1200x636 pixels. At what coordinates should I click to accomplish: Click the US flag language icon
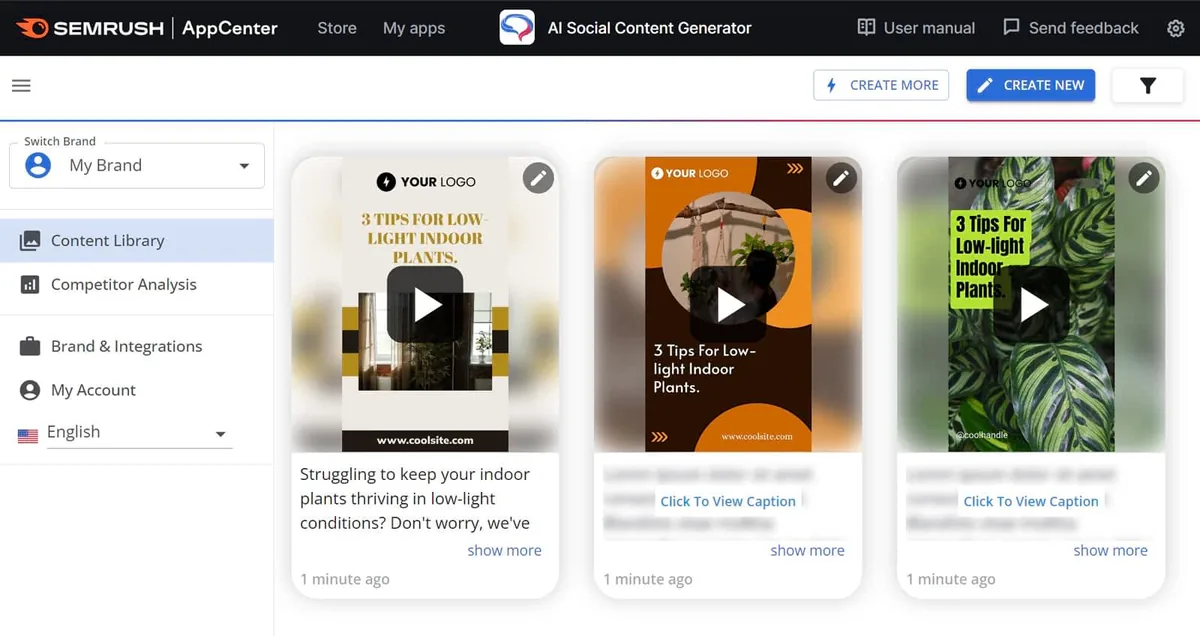point(28,435)
